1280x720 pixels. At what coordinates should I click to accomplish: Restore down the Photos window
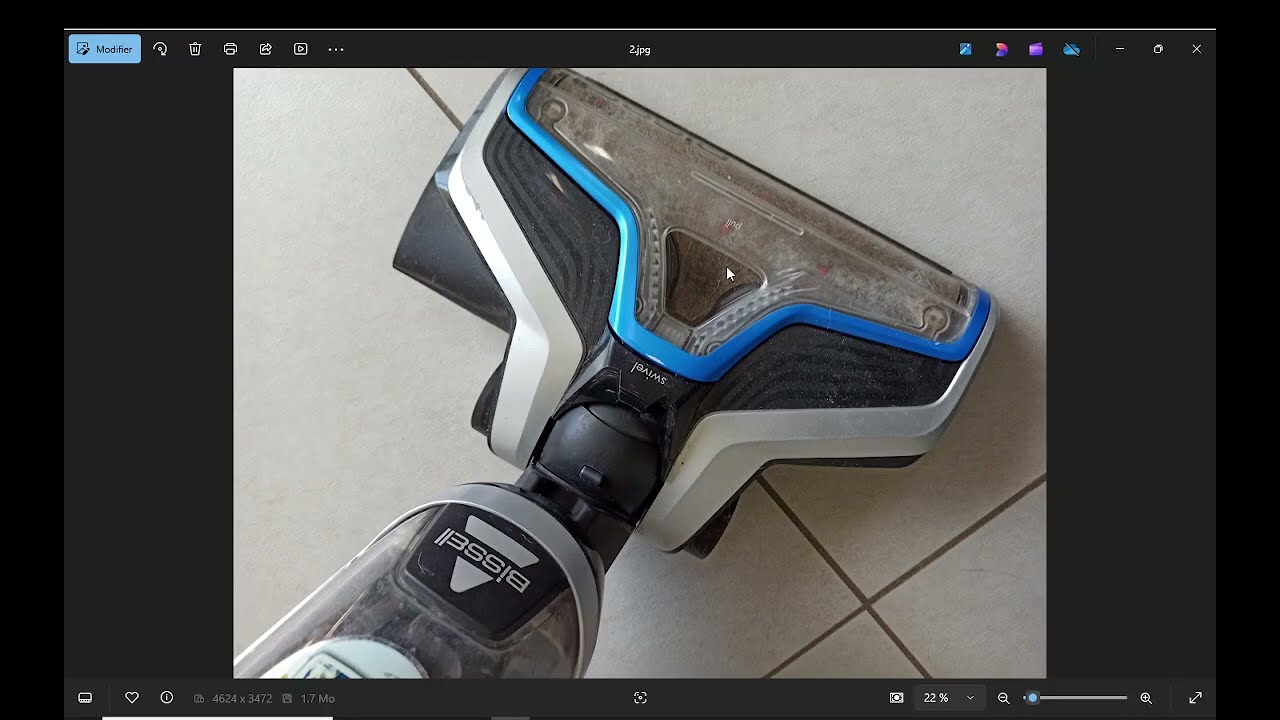(1158, 49)
